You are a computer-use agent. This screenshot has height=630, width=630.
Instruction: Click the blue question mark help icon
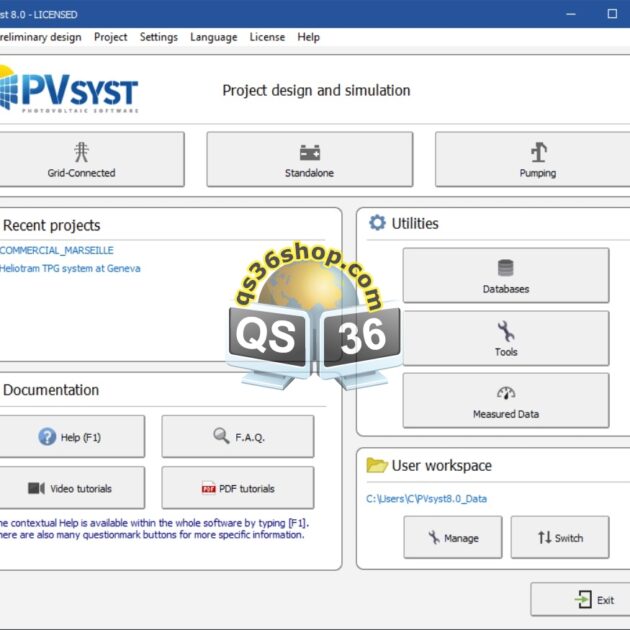point(47,437)
